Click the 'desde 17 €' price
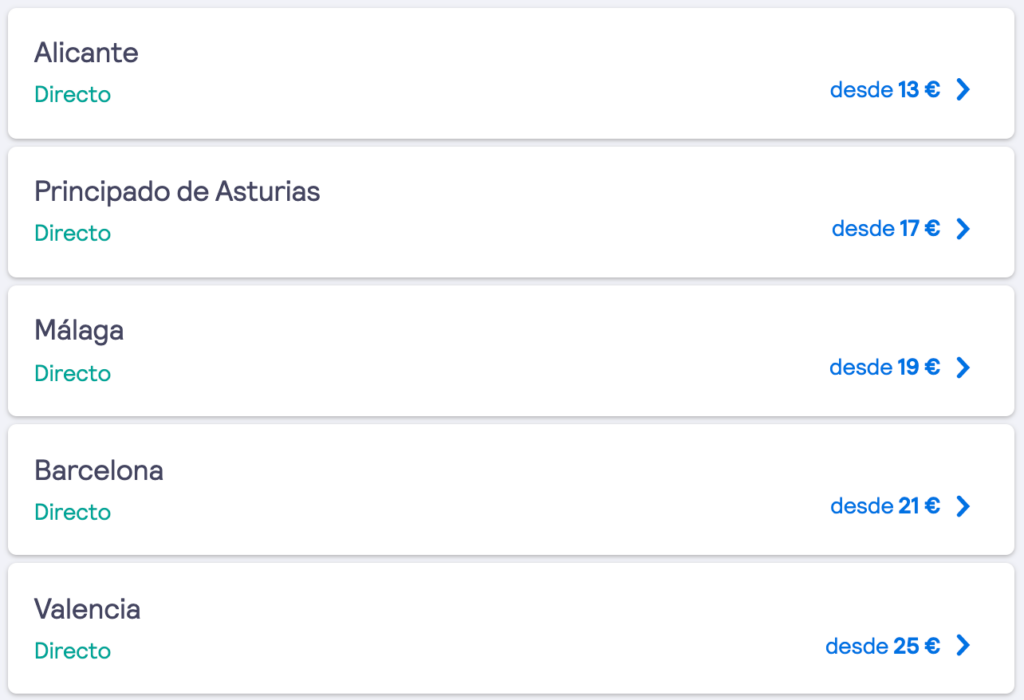Image resolution: width=1024 pixels, height=700 pixels. pyautogui.click(x=886, y=229)
